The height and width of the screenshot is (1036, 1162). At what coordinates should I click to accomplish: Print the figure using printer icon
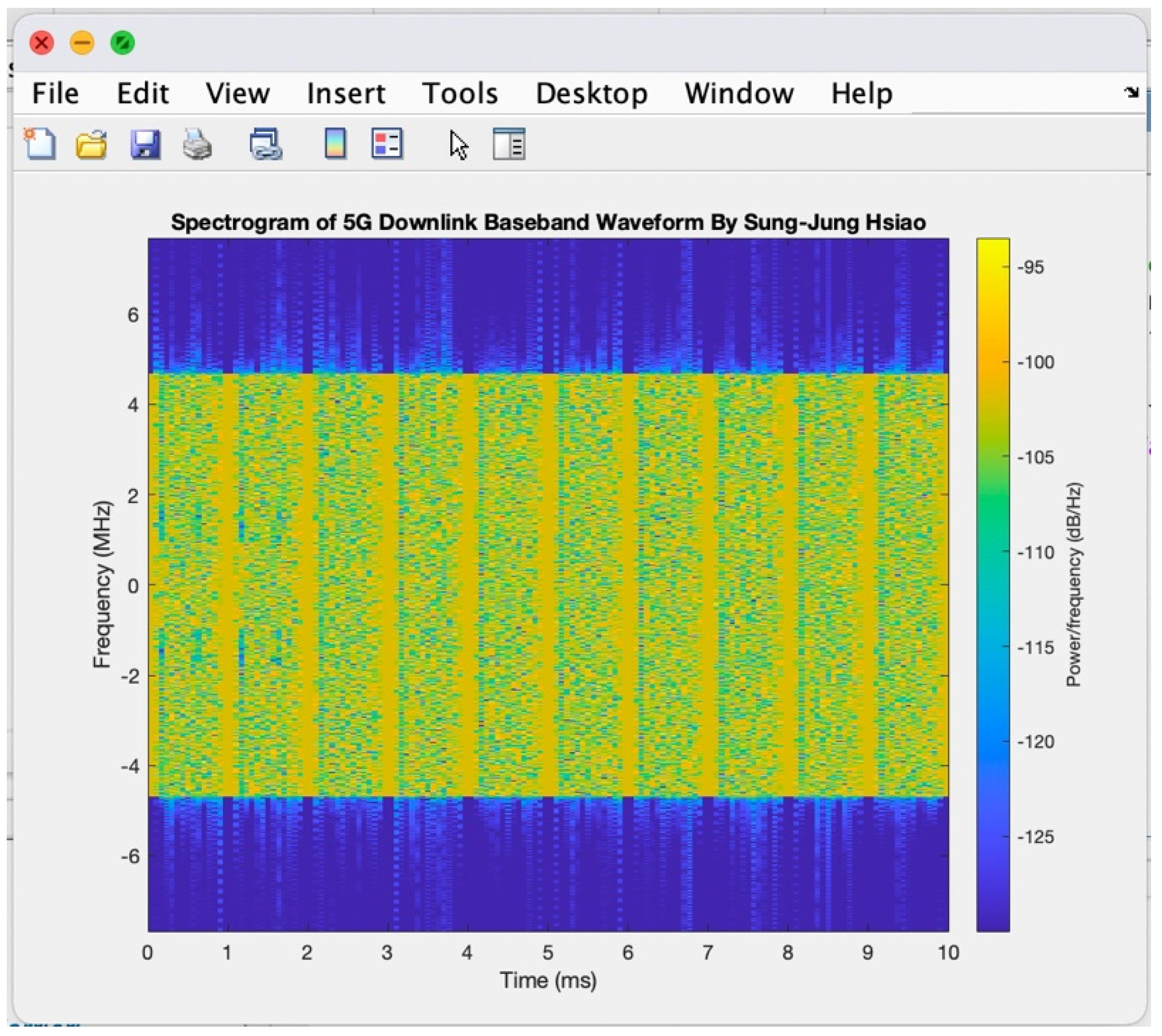click(x=198, y=143)
